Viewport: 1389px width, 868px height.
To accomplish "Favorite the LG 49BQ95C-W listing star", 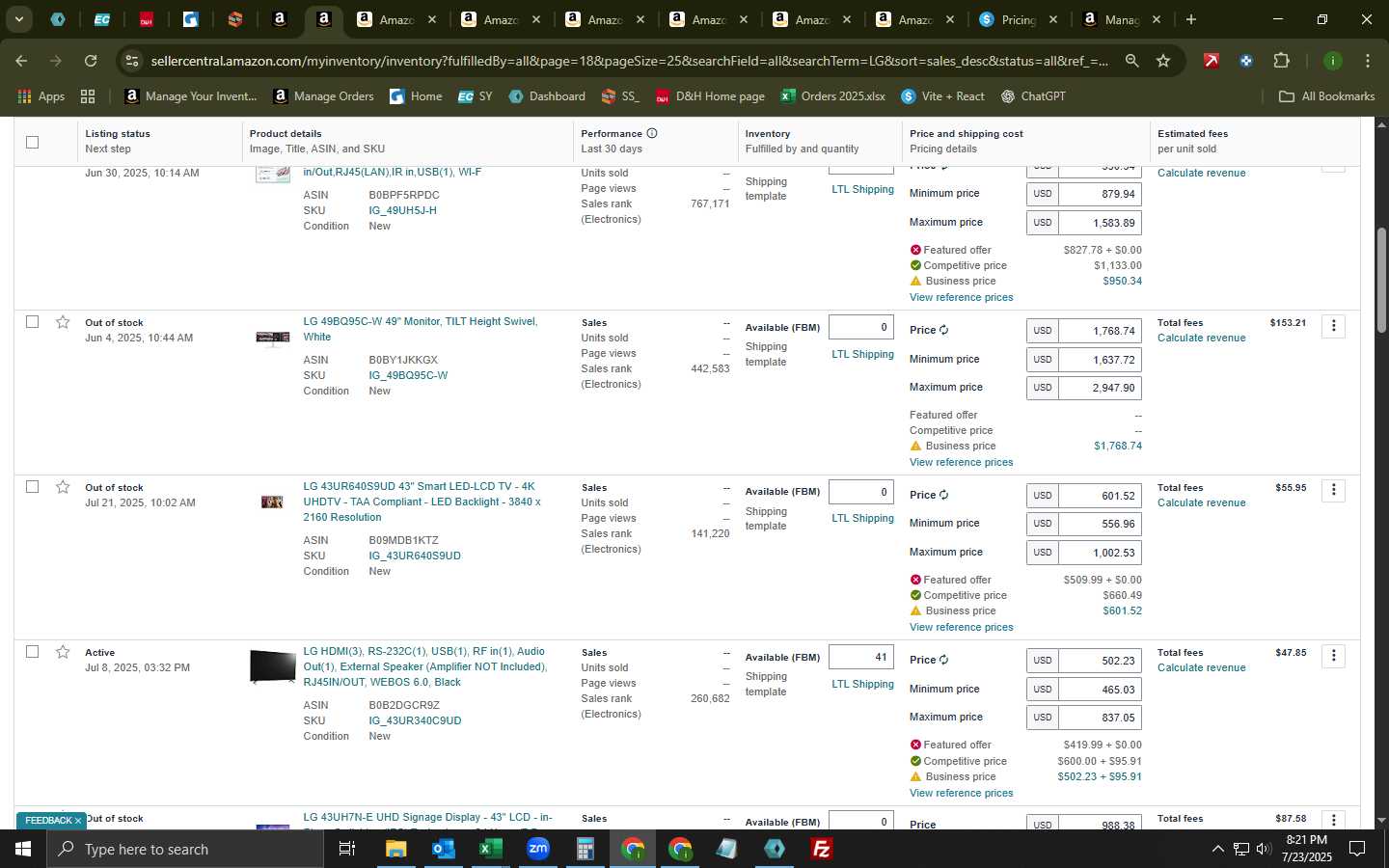I will click(63, 322).
